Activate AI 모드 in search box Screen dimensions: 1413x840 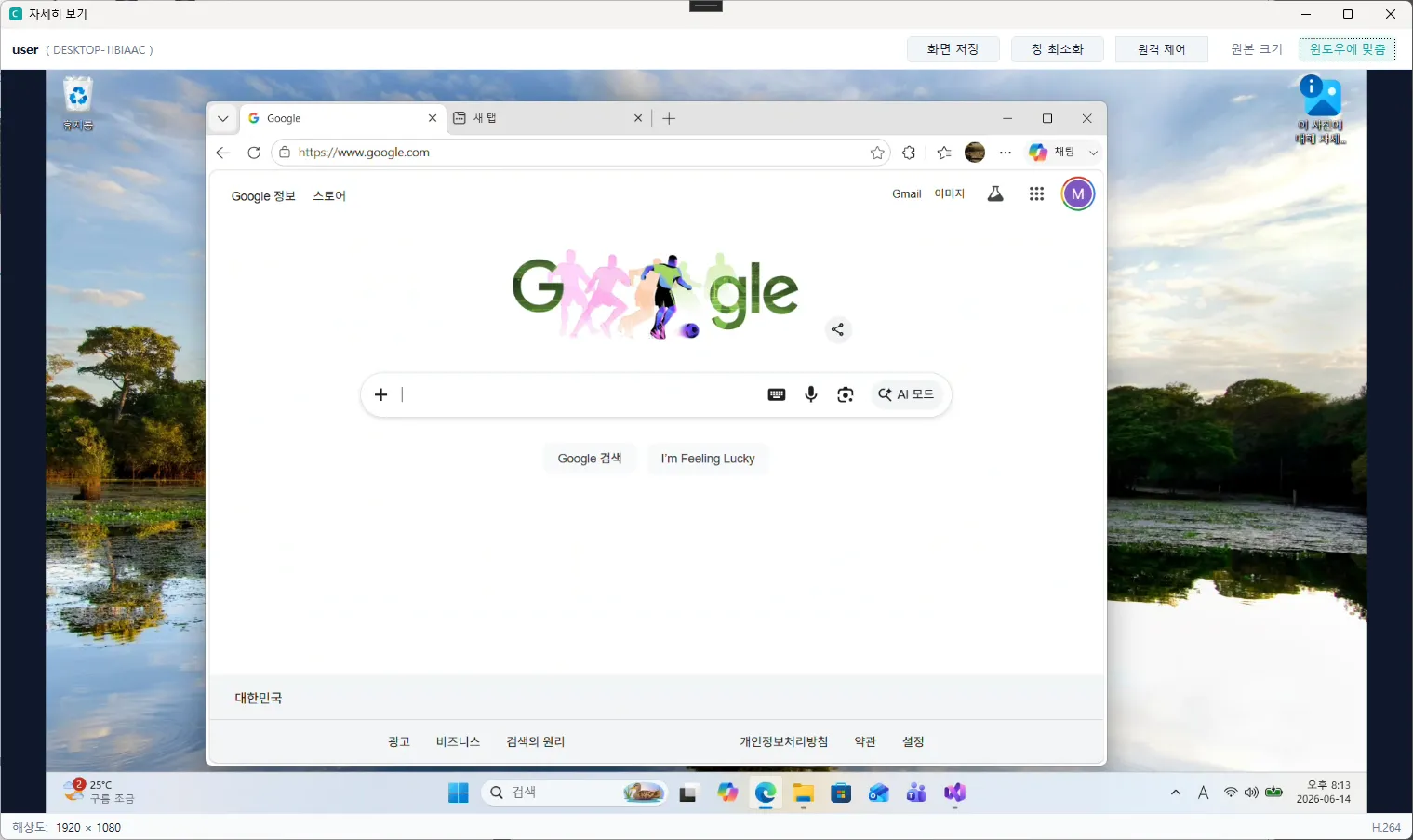click(x=907, y=394)
